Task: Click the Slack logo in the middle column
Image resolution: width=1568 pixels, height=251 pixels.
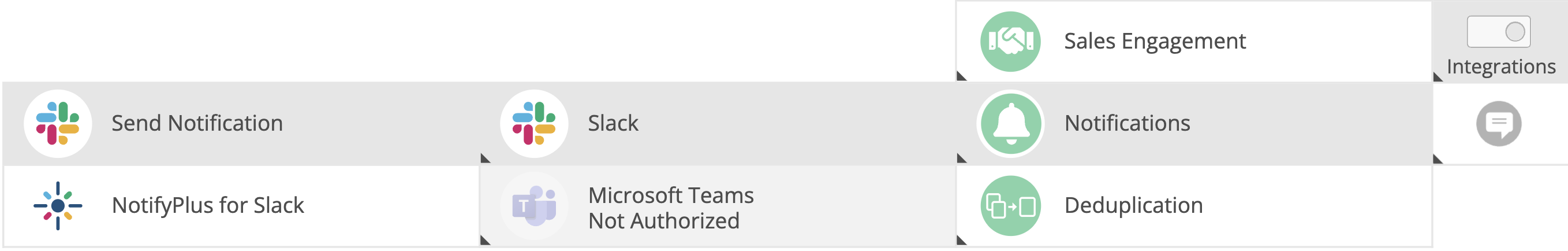Action: click(534, 124)
